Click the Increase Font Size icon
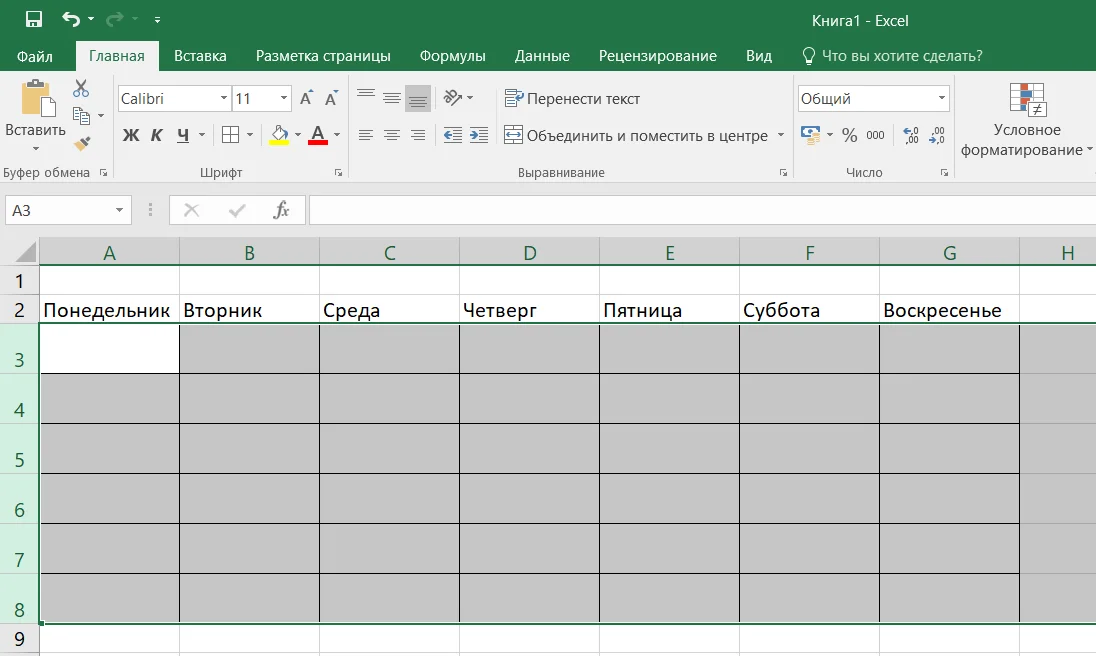Image resolution: width=1096 pixels, height=656 pixels. tap(306, 99)
